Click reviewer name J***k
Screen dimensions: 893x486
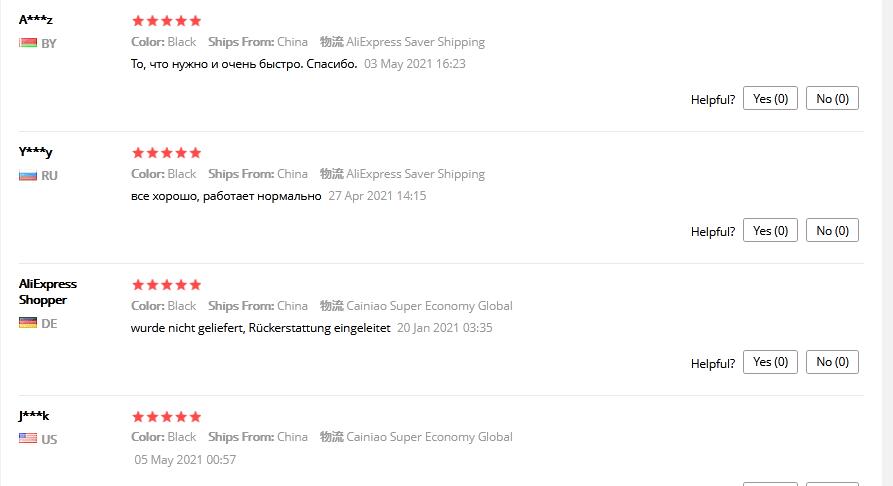pos(35,415)
